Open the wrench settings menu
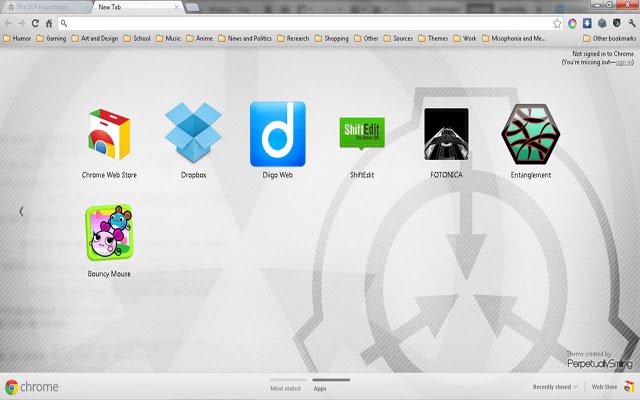Screen dimensions: 640x400 [x=632, y=23]
